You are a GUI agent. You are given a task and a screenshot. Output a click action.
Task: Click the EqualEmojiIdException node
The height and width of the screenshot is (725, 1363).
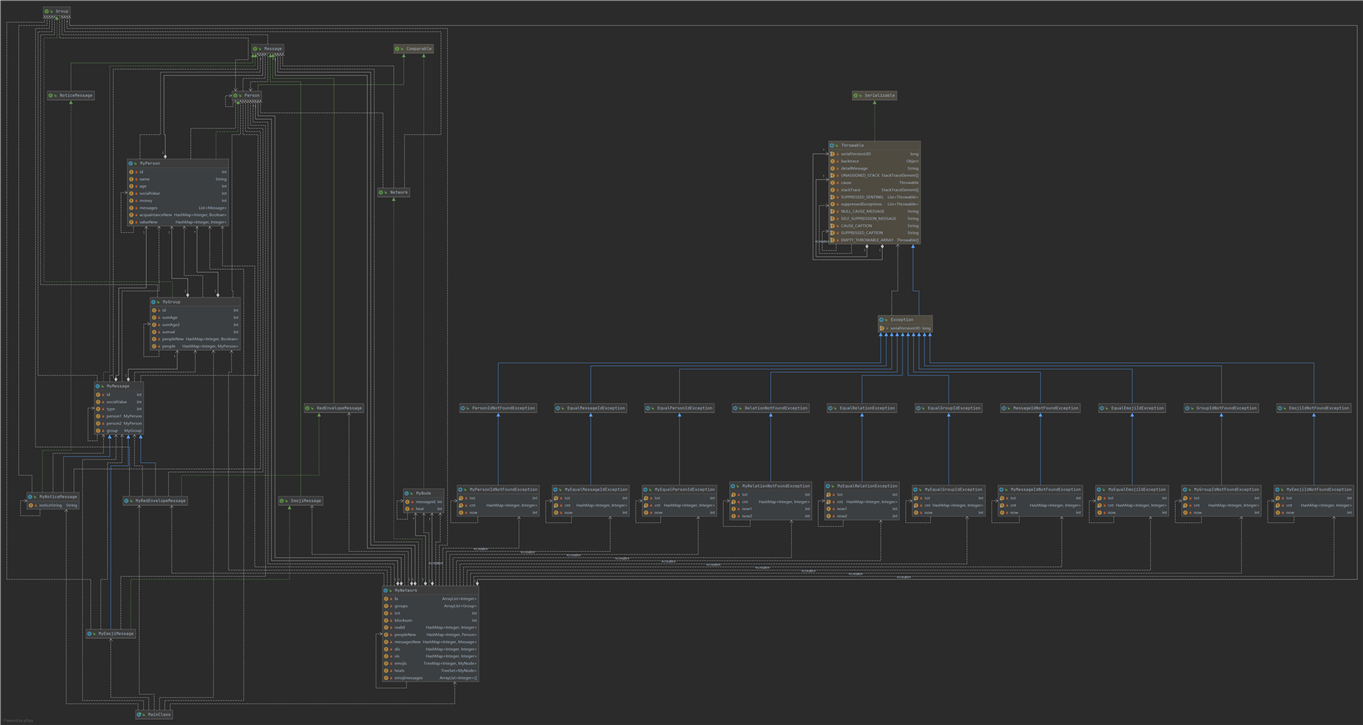(1132, 408)
